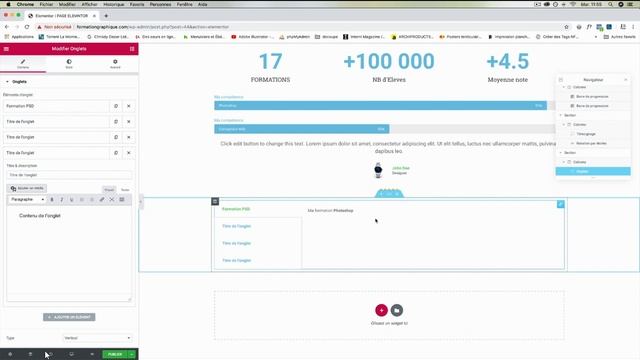Open a new Chrome tab
Screen dimensions: 640x360
pyautogui.click(x=106, y=16)
